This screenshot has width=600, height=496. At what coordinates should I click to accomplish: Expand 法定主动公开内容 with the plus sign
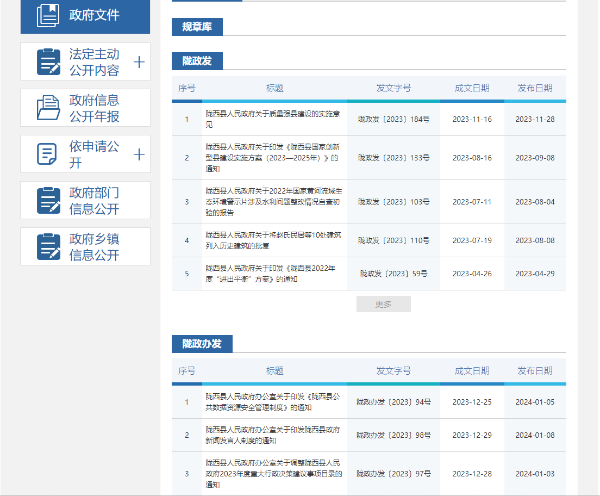coord(139,62)
